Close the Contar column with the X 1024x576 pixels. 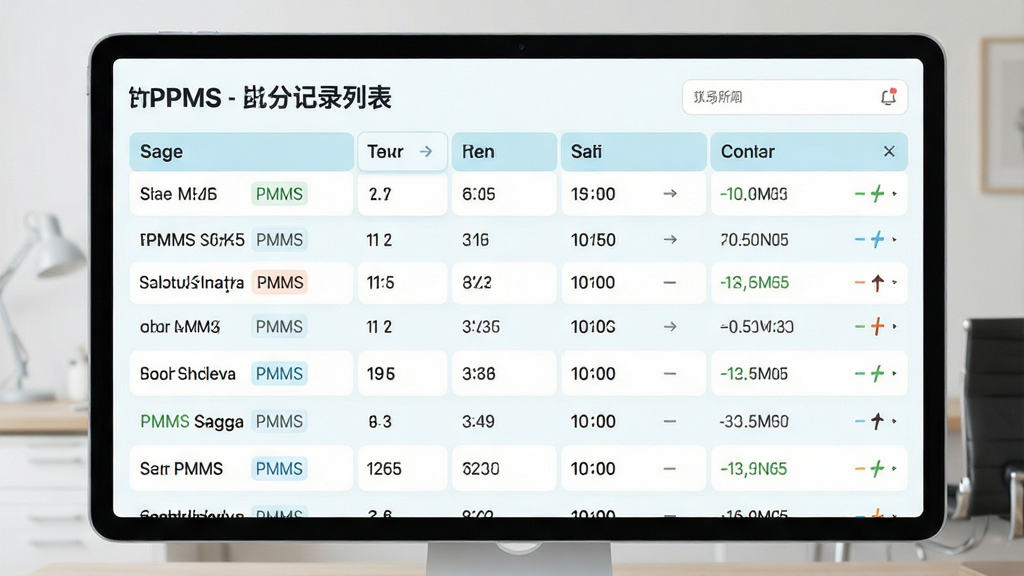tap(889, 152)
